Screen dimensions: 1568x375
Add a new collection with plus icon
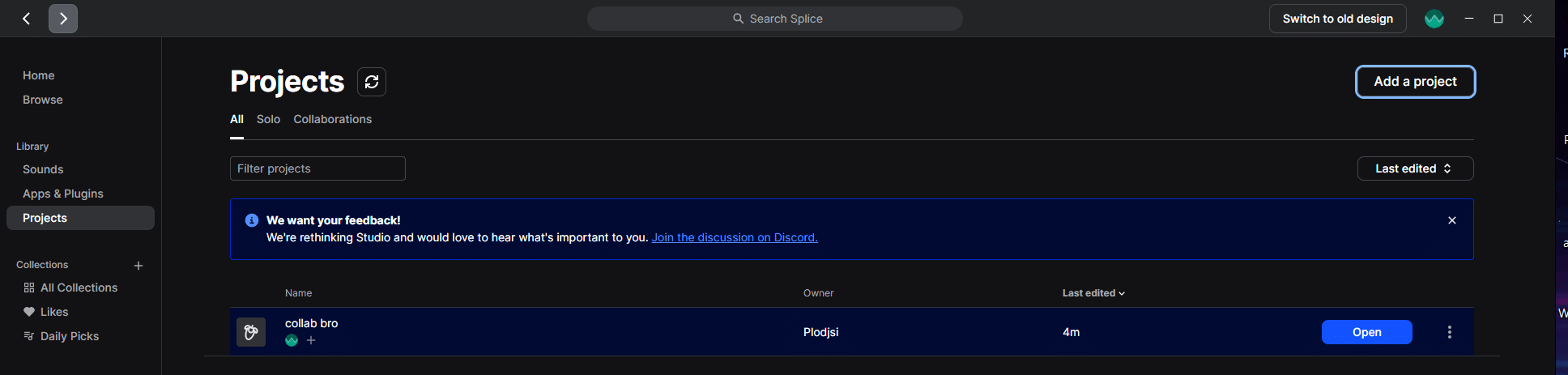[138, 266]
